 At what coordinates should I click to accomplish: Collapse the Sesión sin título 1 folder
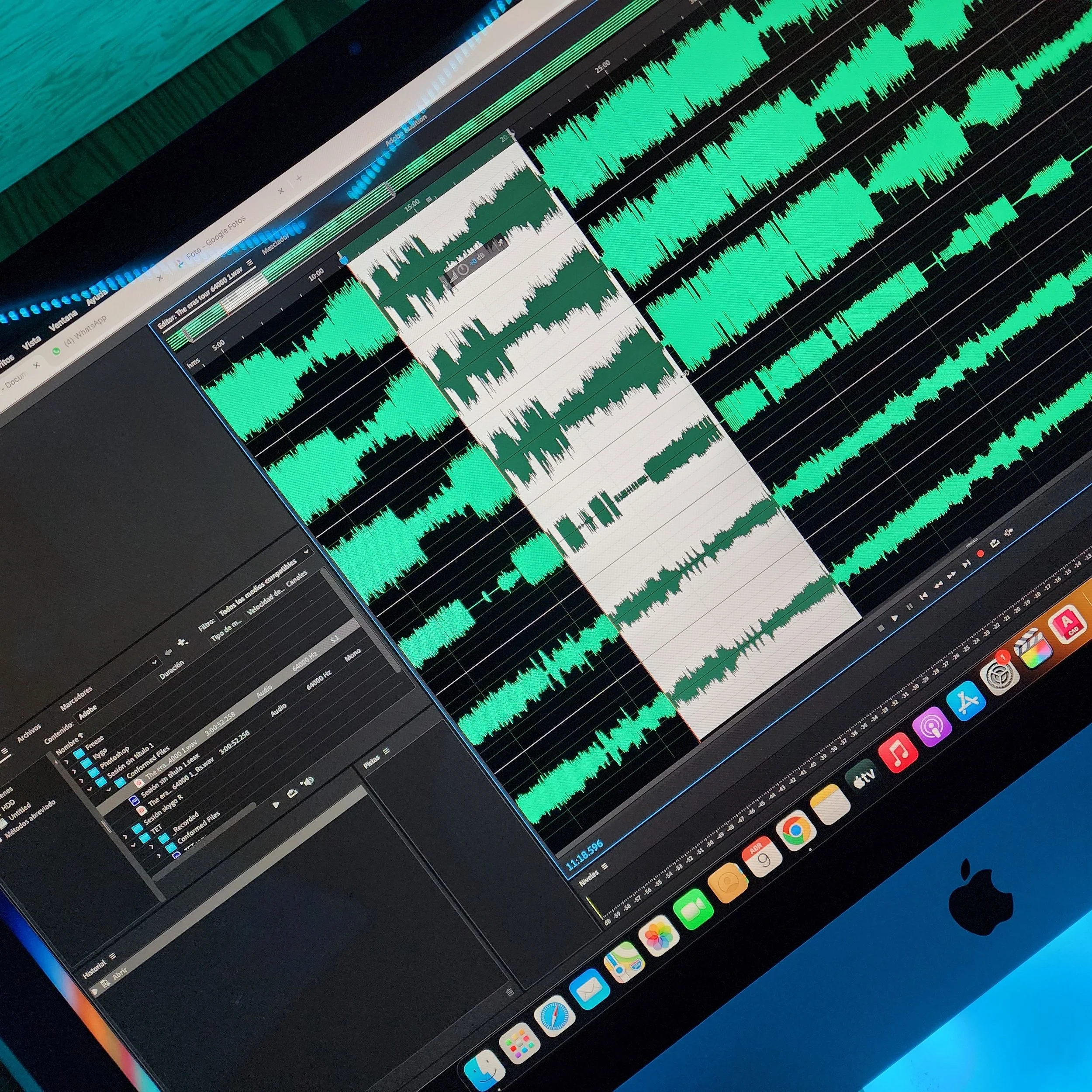tap(90, 788)
